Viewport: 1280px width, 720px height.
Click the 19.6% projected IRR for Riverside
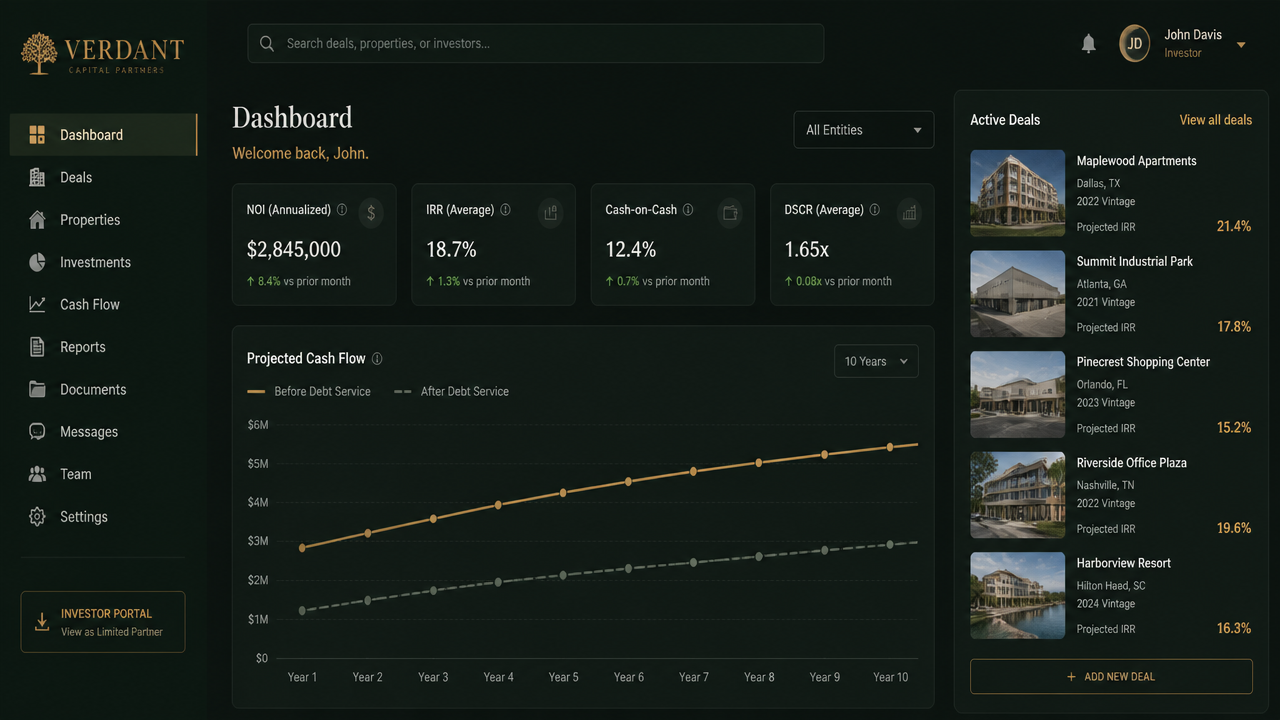pos(1234,528)
